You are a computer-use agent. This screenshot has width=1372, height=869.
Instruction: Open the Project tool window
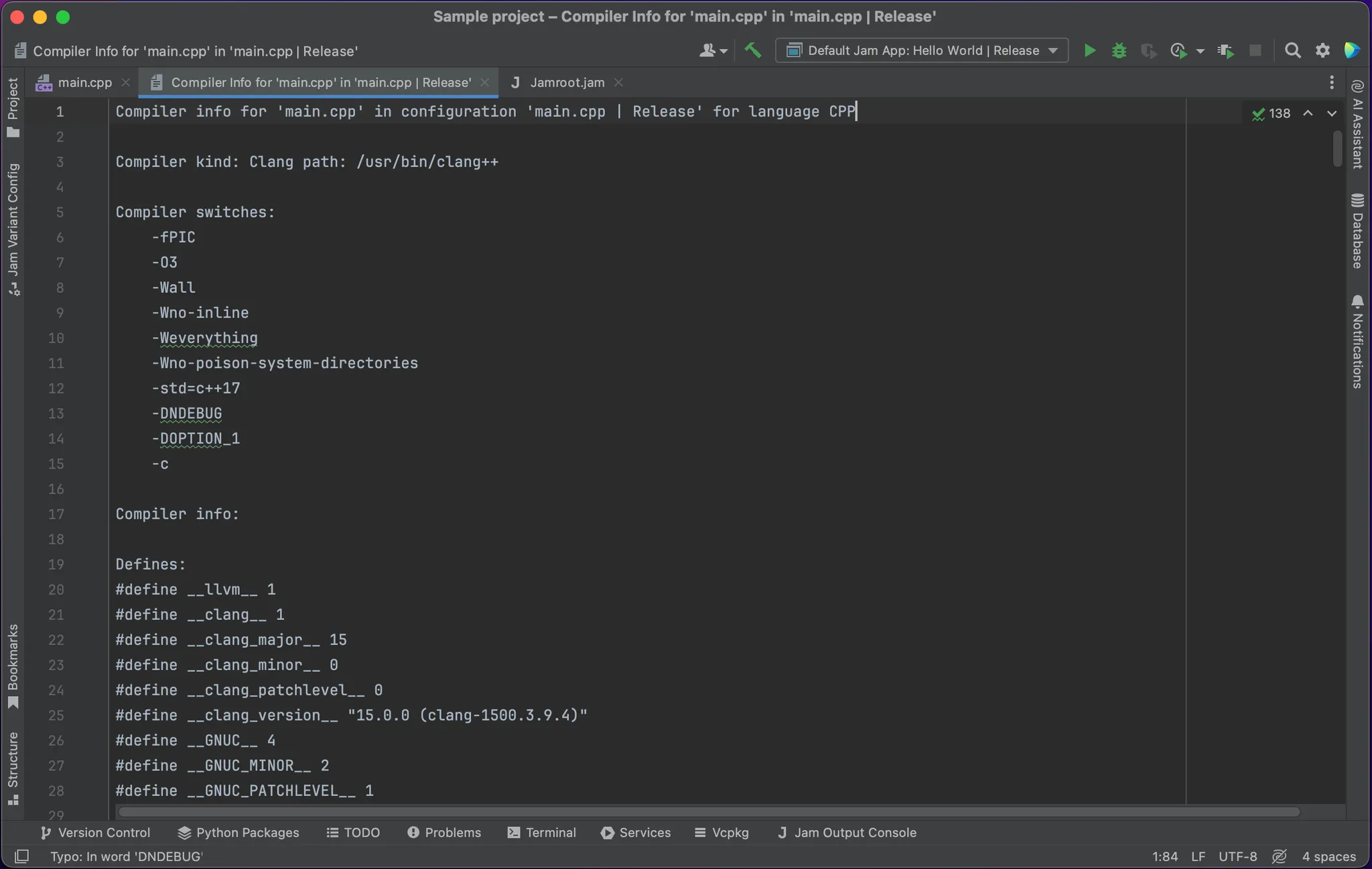tap(13, 107)
